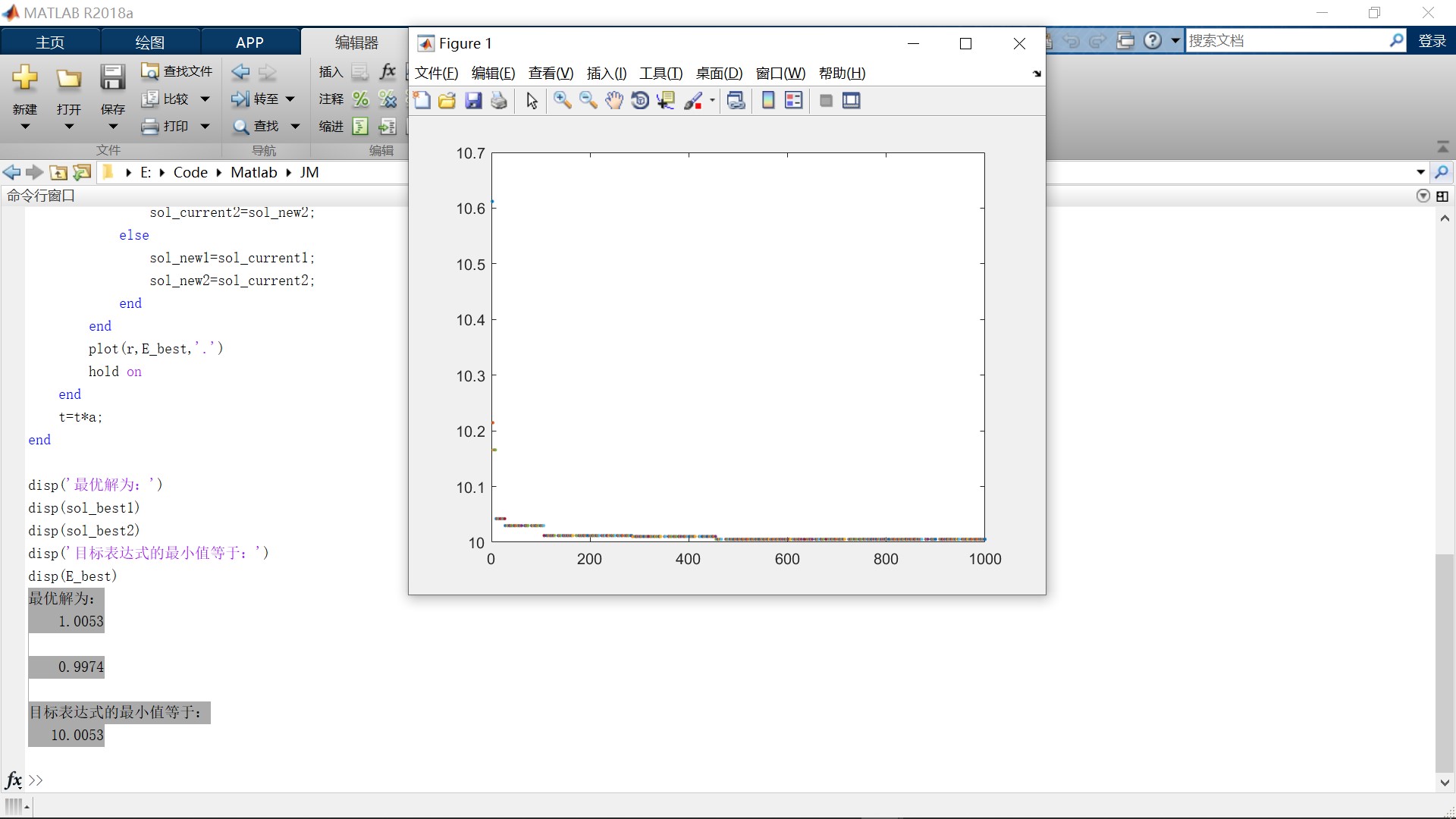The width and height of the screenshot is (1456, 819).
Task: Open Brush color dropdown arrow in Figure 1
Action: (712, 101)
